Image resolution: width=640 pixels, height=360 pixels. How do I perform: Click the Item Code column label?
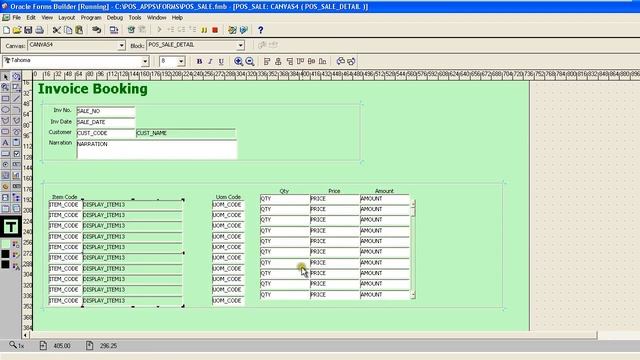point(64,197)
